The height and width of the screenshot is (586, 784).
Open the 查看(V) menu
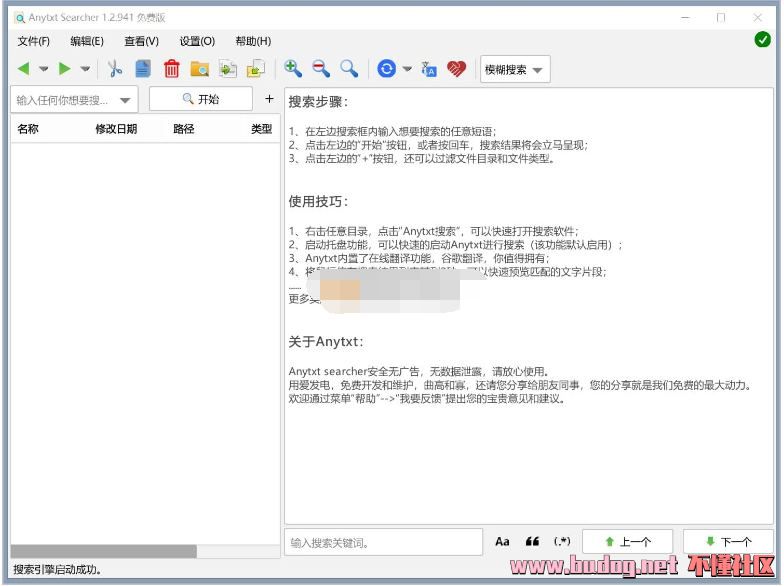click(142, 41)
